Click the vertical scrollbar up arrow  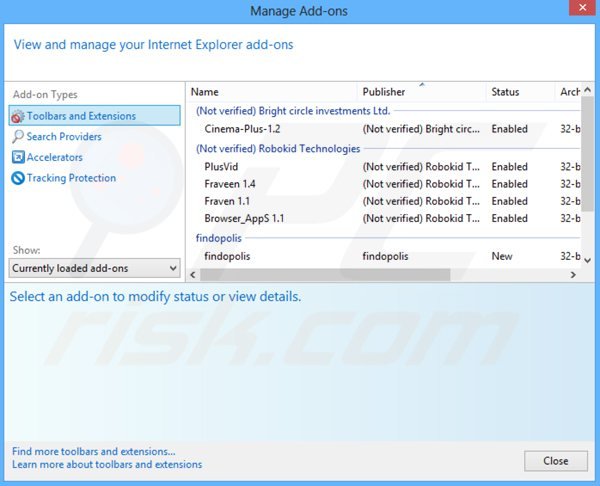(588, 90)
